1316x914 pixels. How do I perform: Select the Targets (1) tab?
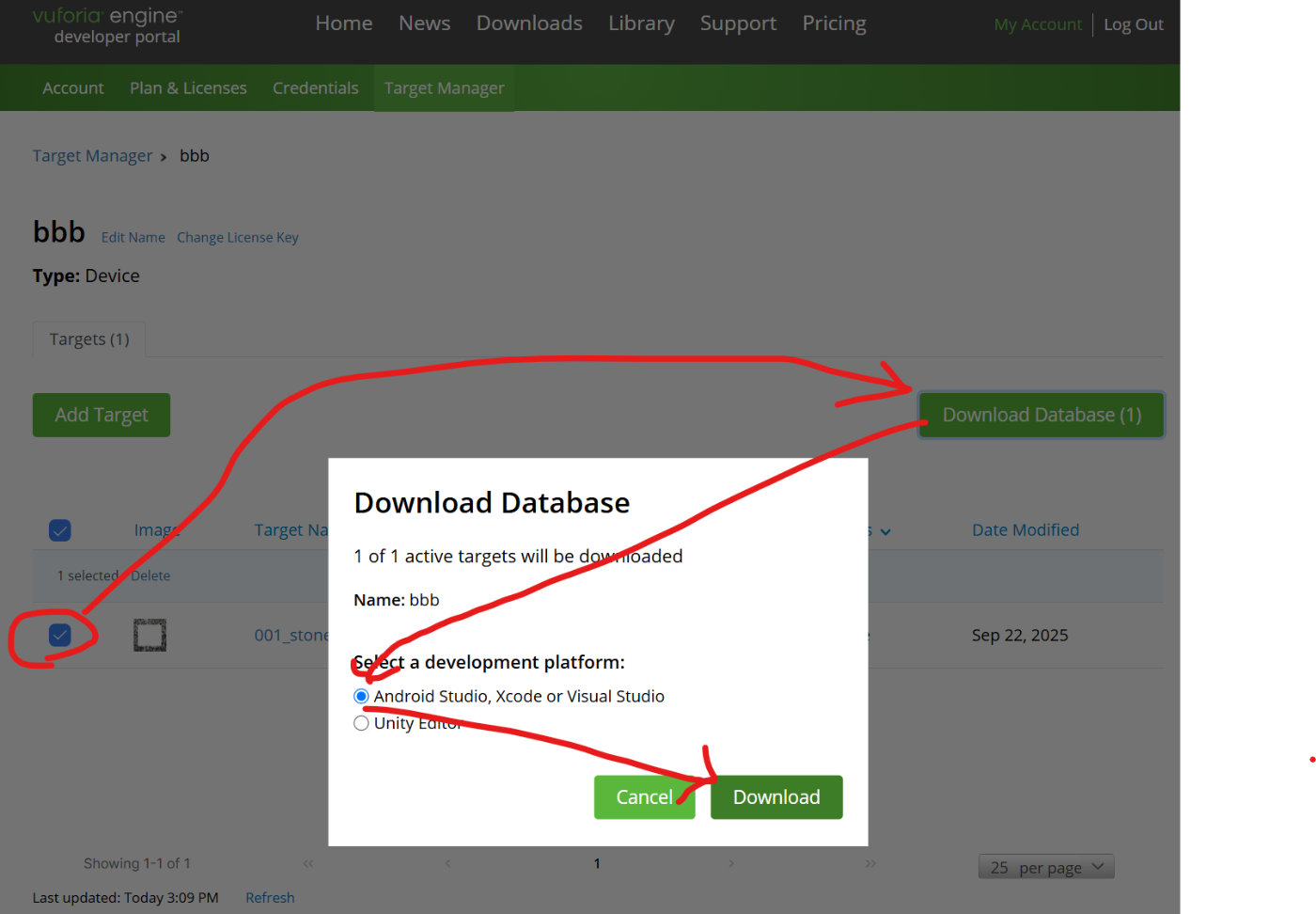89,339
